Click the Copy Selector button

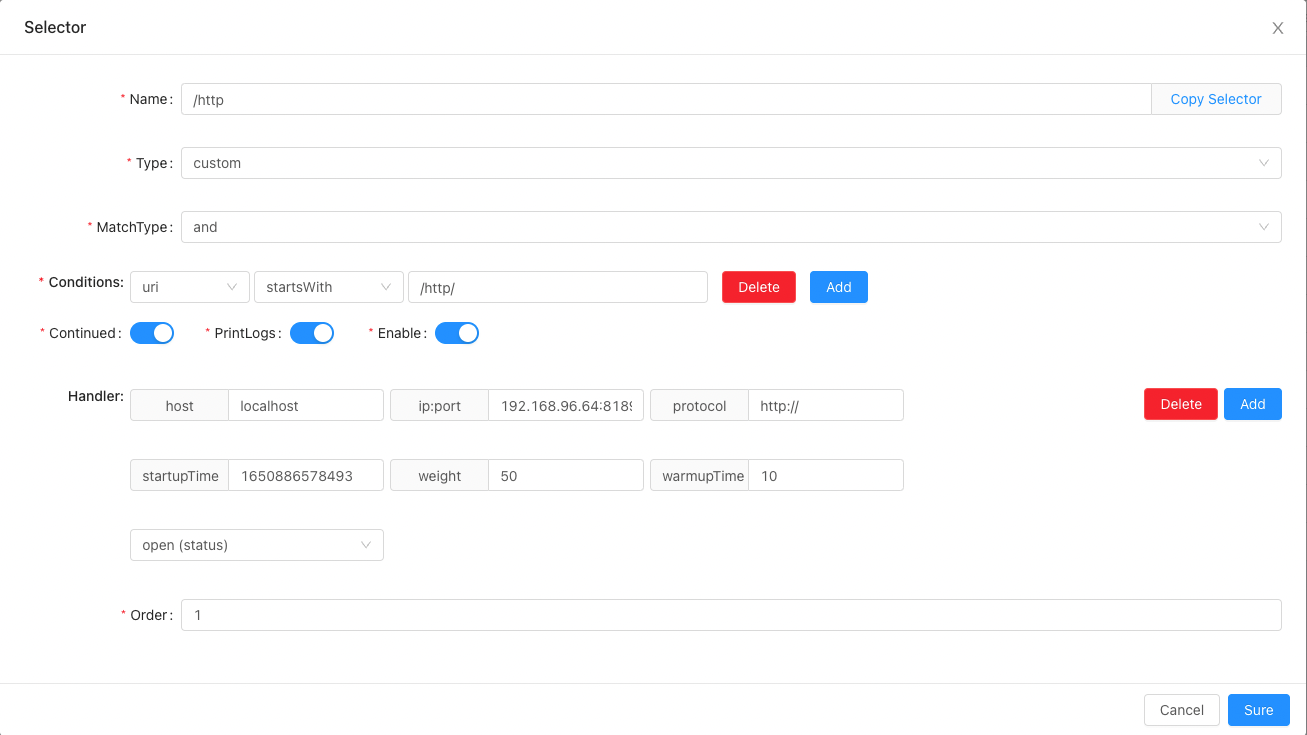(1216, 99)
